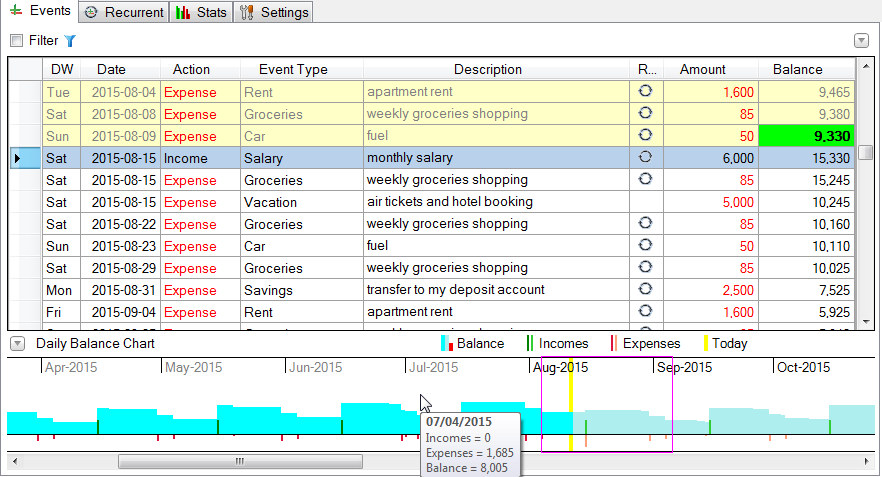
Task: Collapse the Daily Balance Chart panel
Action: click(x=17, y=344)
